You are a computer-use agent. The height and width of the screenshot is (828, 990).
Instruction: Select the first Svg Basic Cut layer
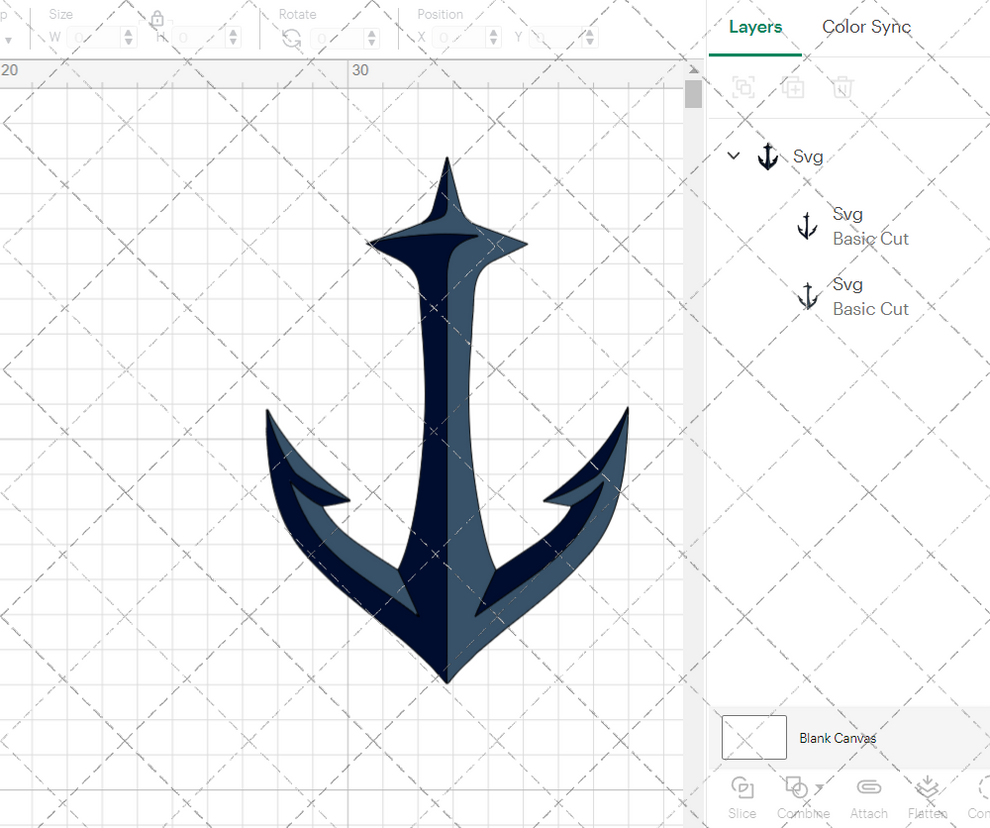pyautogui.click(x=858, y=225)
